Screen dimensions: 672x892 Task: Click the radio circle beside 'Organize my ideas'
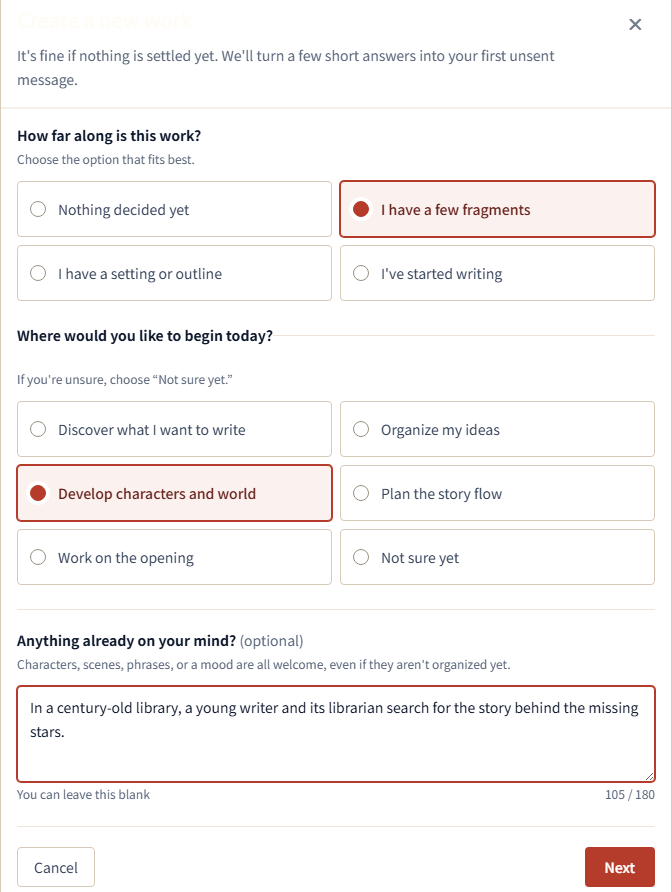[361, 429]
